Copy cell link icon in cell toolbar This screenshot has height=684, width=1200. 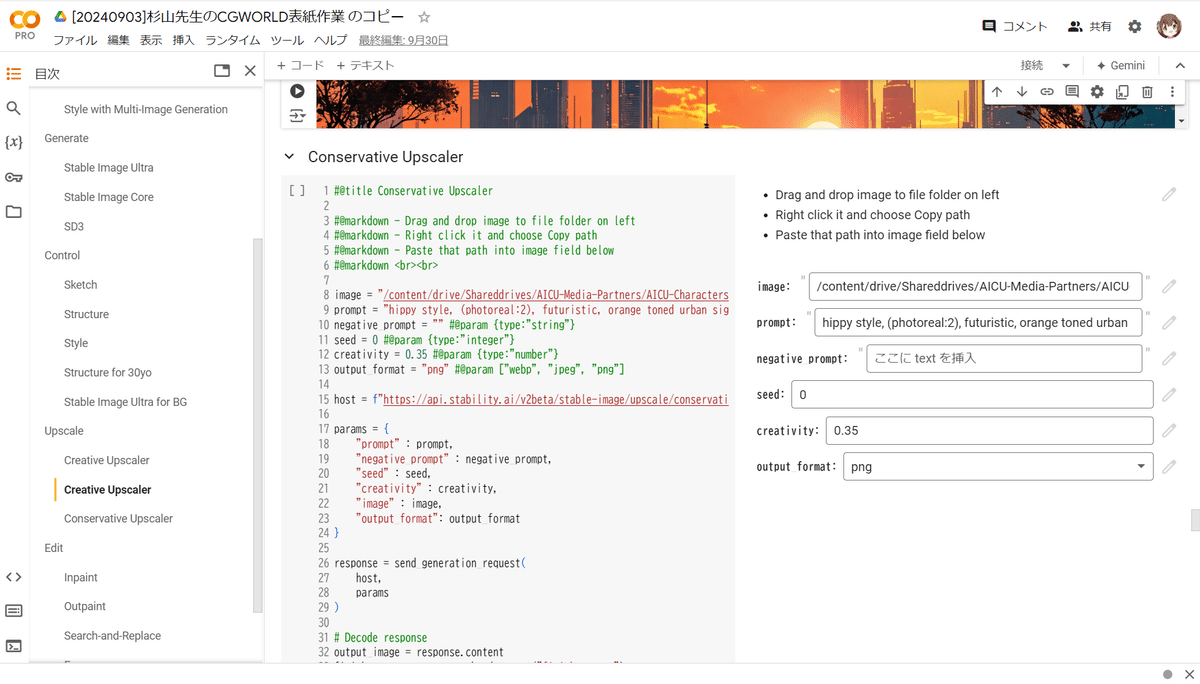click(1047, 92)
